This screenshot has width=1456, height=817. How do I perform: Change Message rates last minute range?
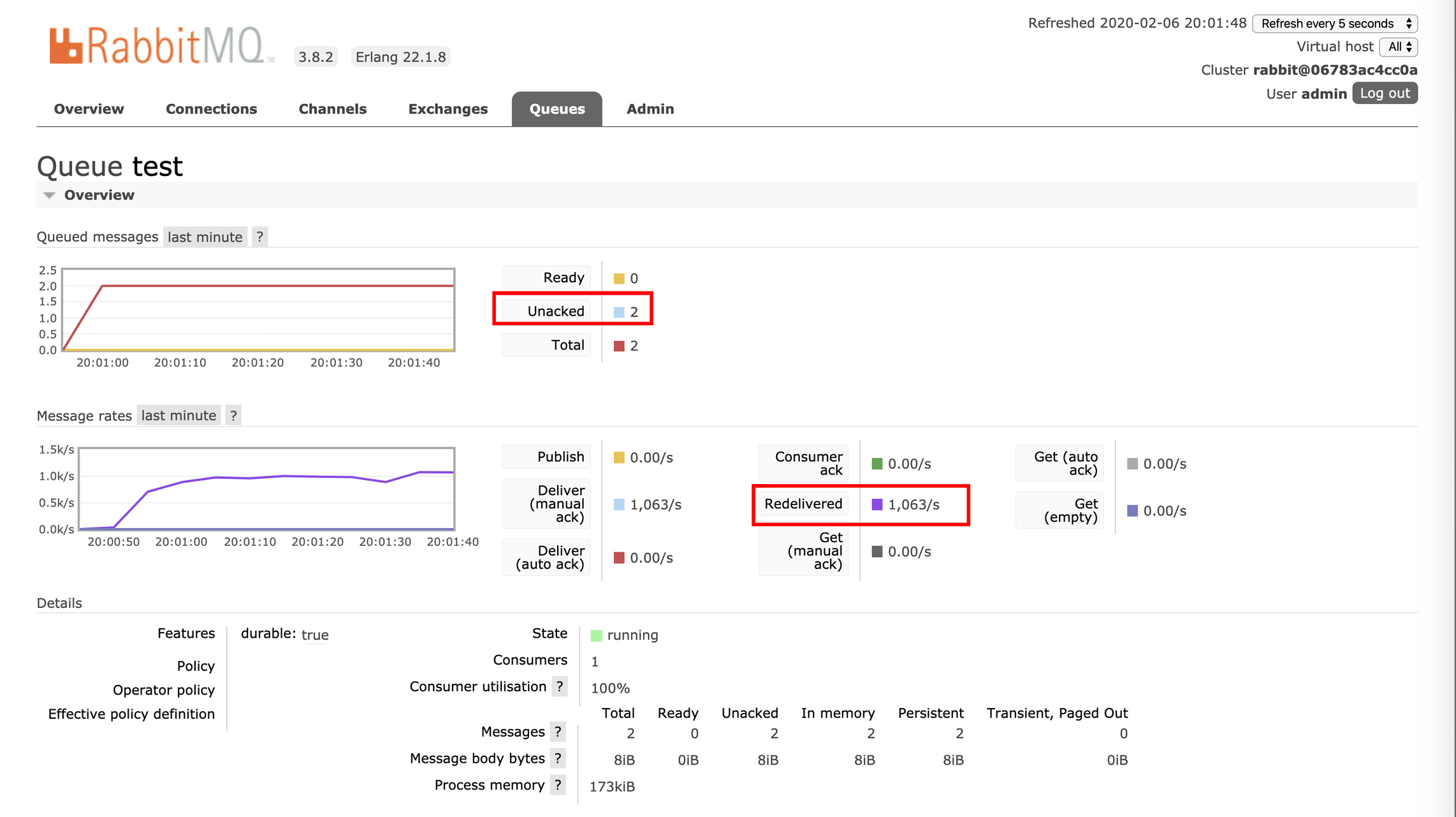pyautogui.click(x=178, y=416)
